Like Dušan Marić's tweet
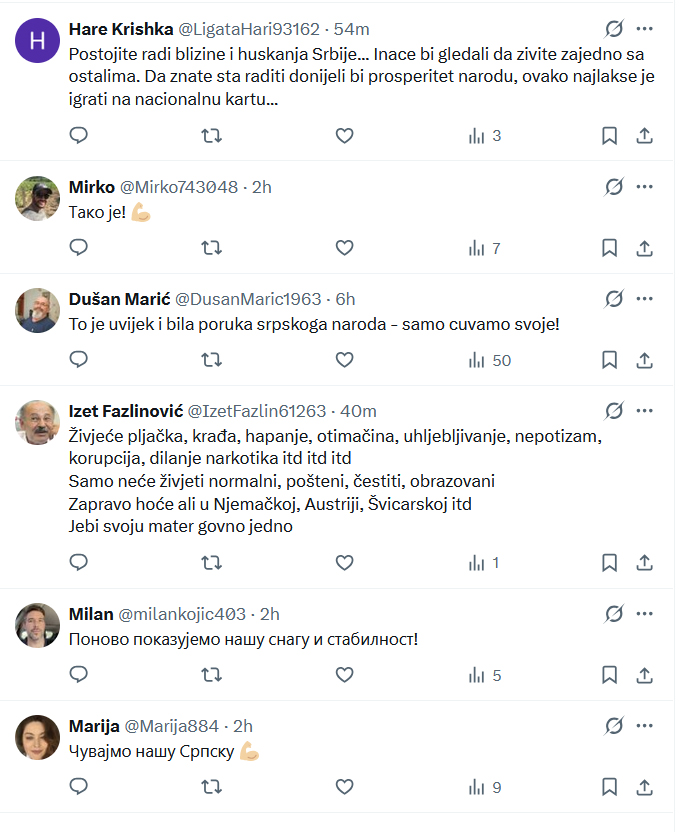Image resolution: width=680 pixels, height=832 pixels. coord(344,360)
